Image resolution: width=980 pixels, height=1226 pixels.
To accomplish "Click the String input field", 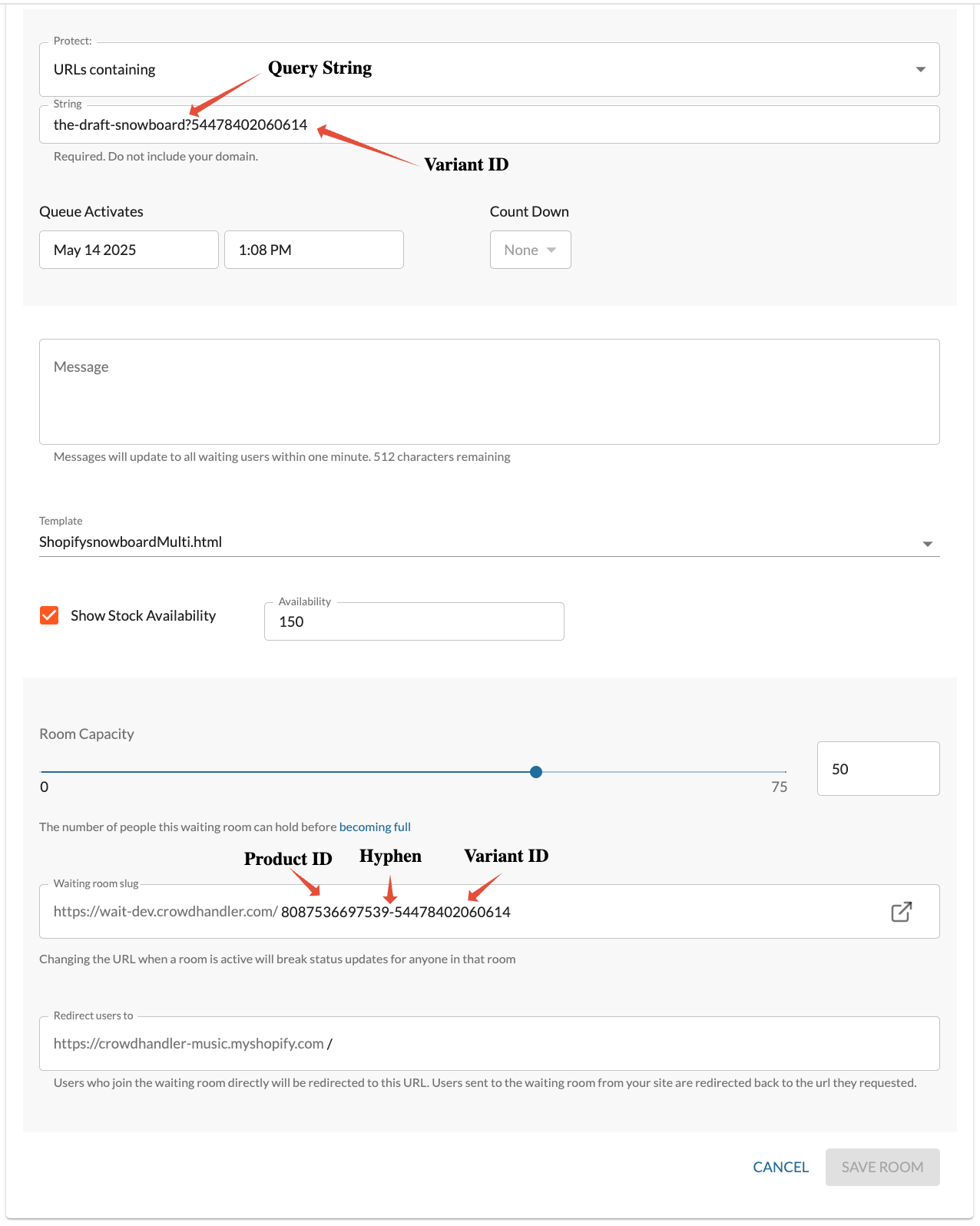I will point(489,124).
